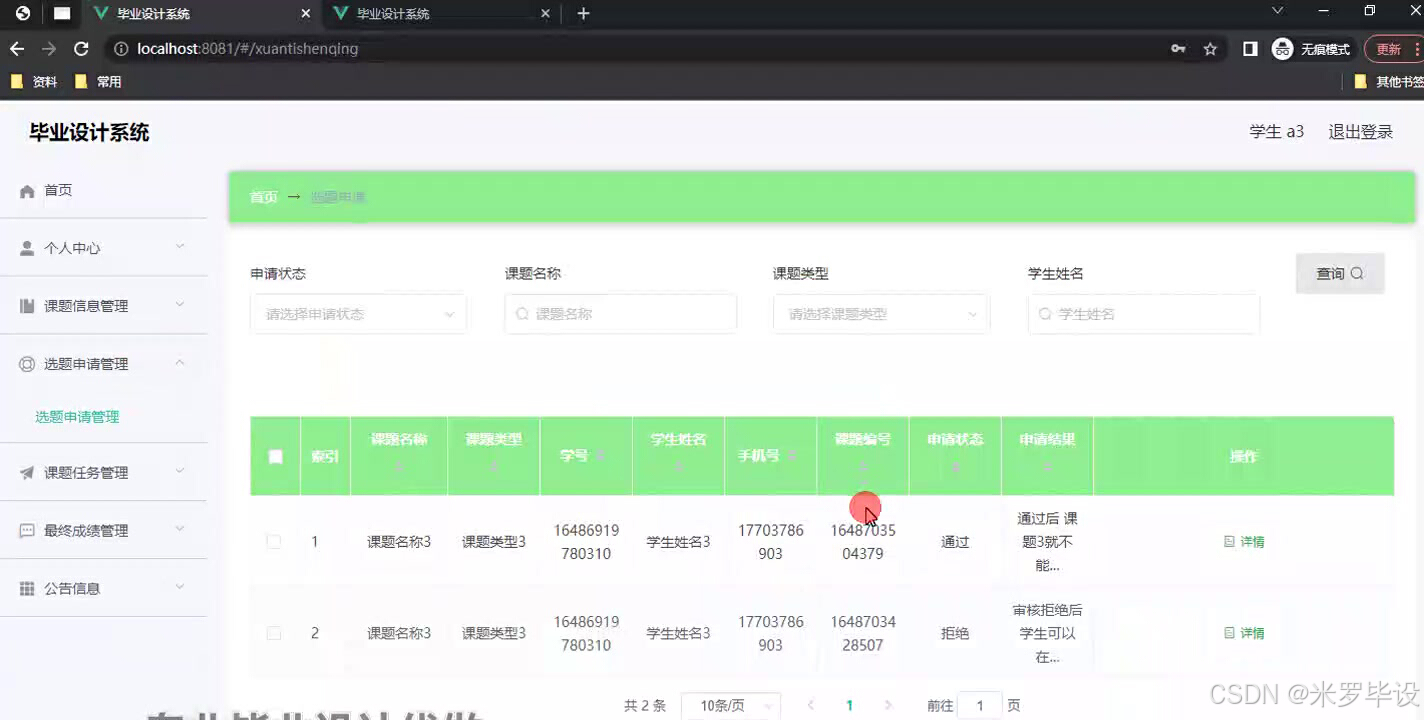Screen dimensions: 1424x720
Task: Open the 请选择申请状态 dropdown
Action: pos(358,313)
